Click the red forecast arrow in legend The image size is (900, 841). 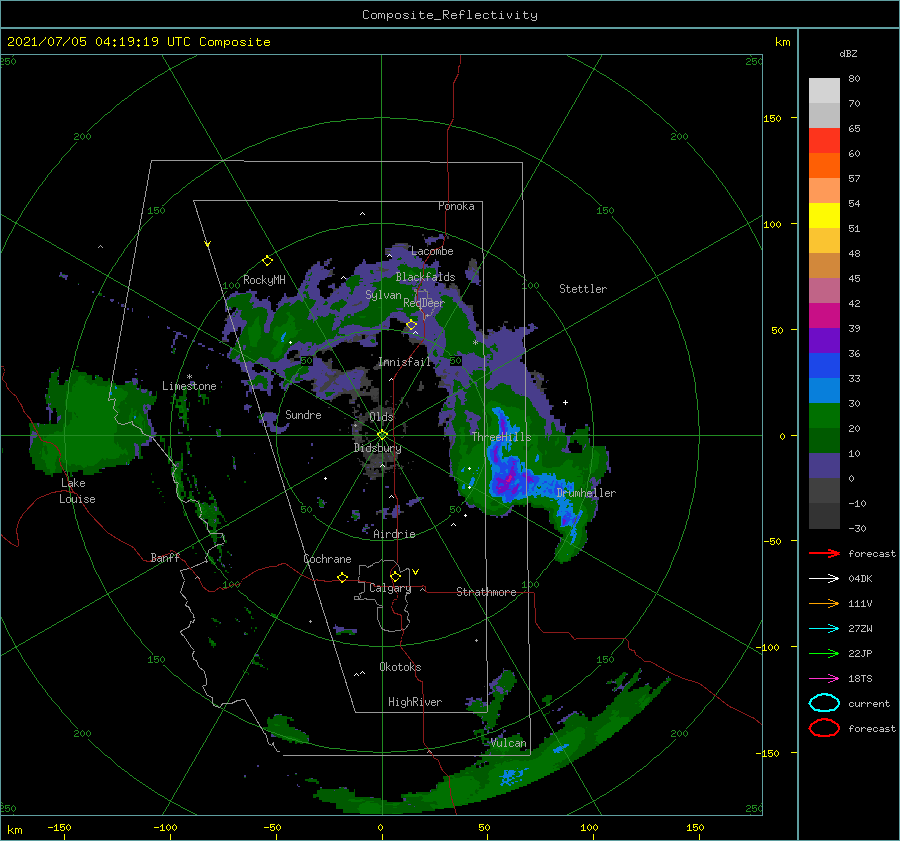(824, 553)
